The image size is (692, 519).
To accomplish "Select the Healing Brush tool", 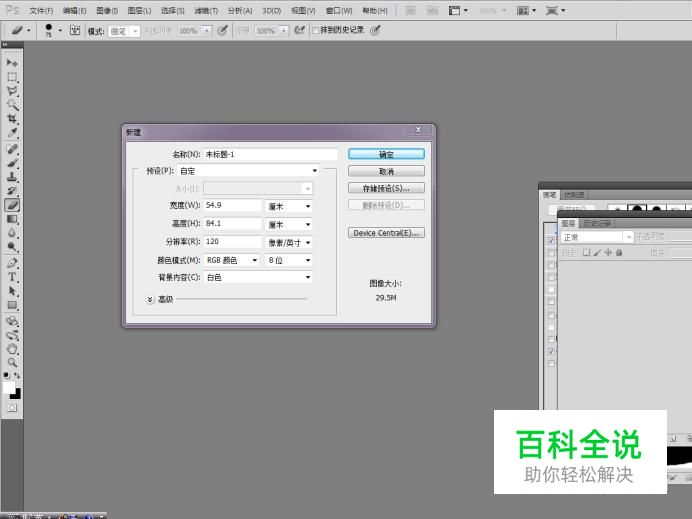I will (x=12, y=149).
